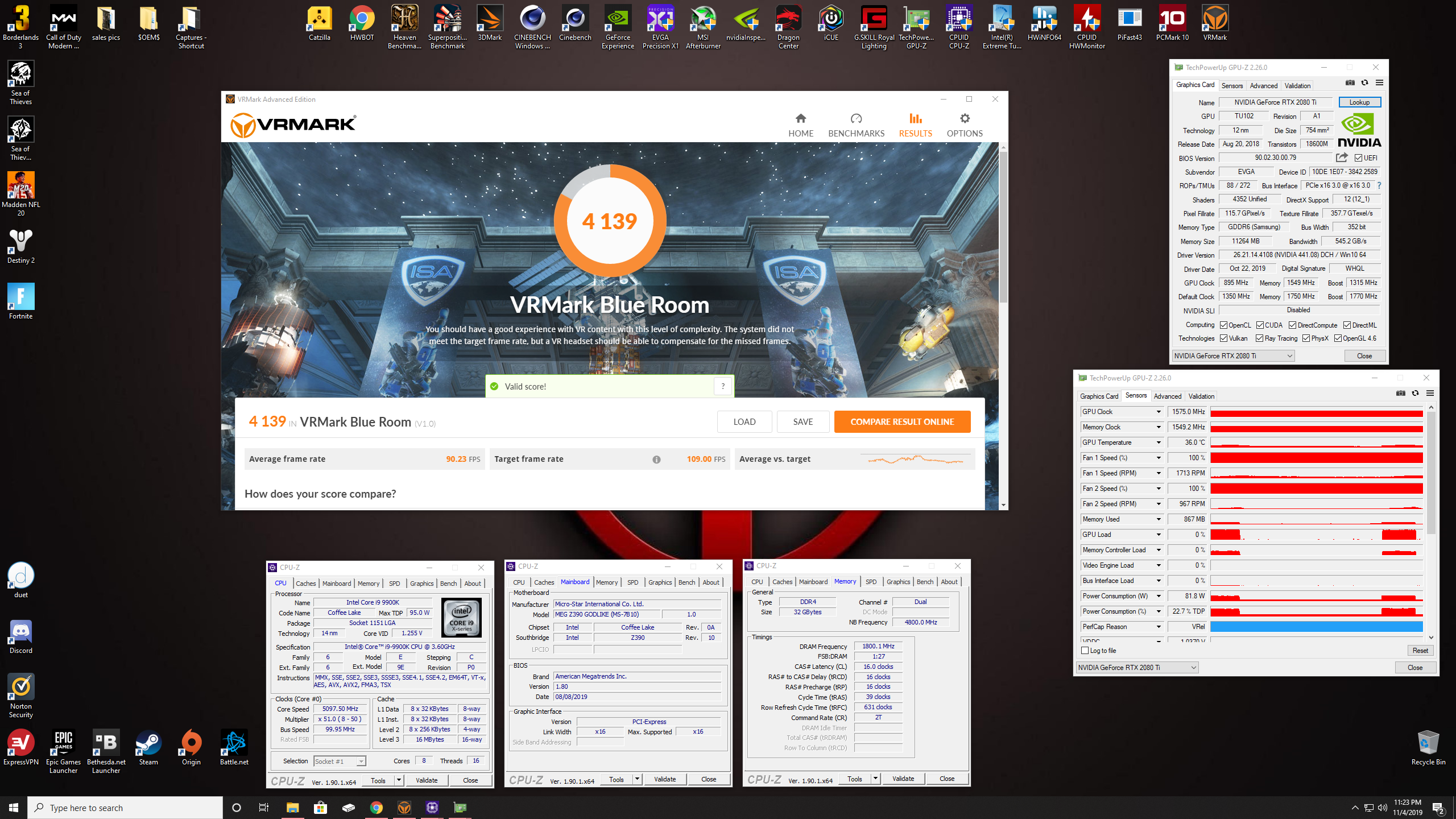1456x819 pixels.
Task: Switch to Validation tab in GPU-Z Sensors window
Action: click(x=1201, y=396)
